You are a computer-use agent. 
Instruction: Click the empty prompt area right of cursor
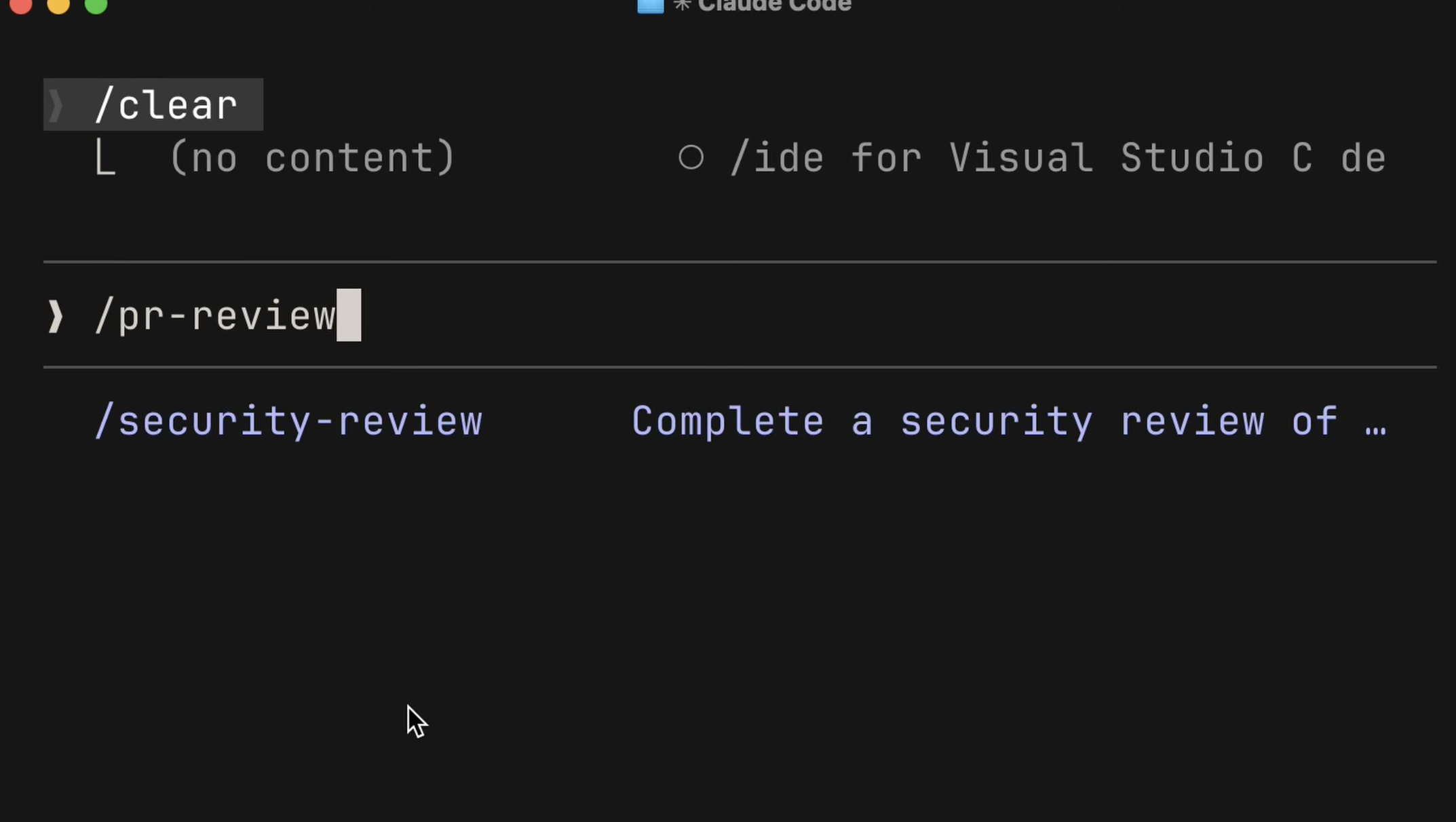(882, 316)
